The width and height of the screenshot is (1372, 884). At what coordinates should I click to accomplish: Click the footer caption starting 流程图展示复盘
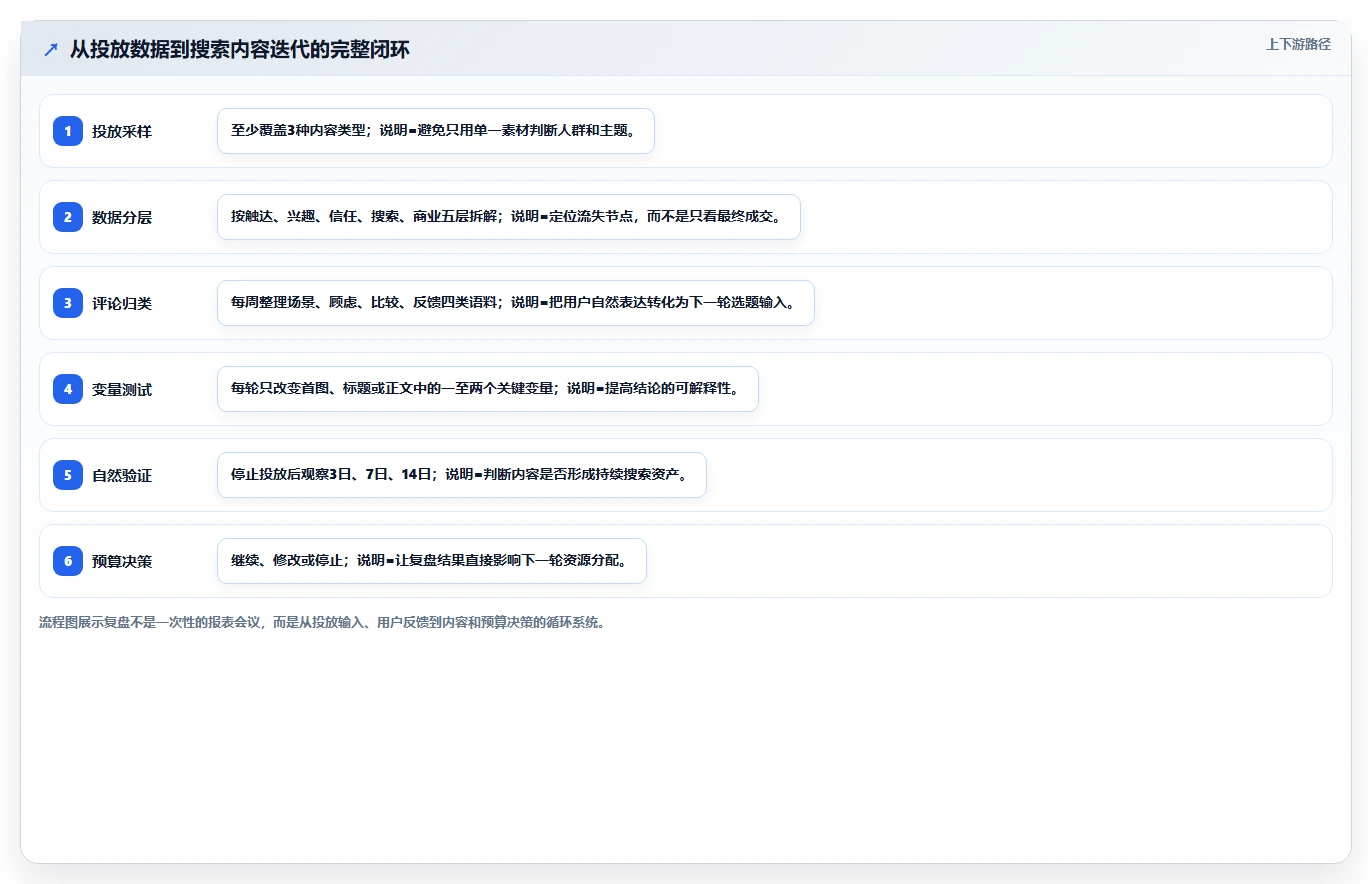tap(322, 622)
